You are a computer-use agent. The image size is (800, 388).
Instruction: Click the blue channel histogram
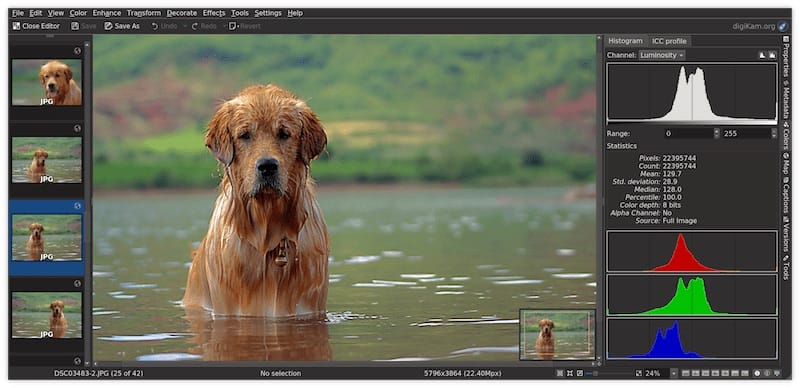(692, 338)
